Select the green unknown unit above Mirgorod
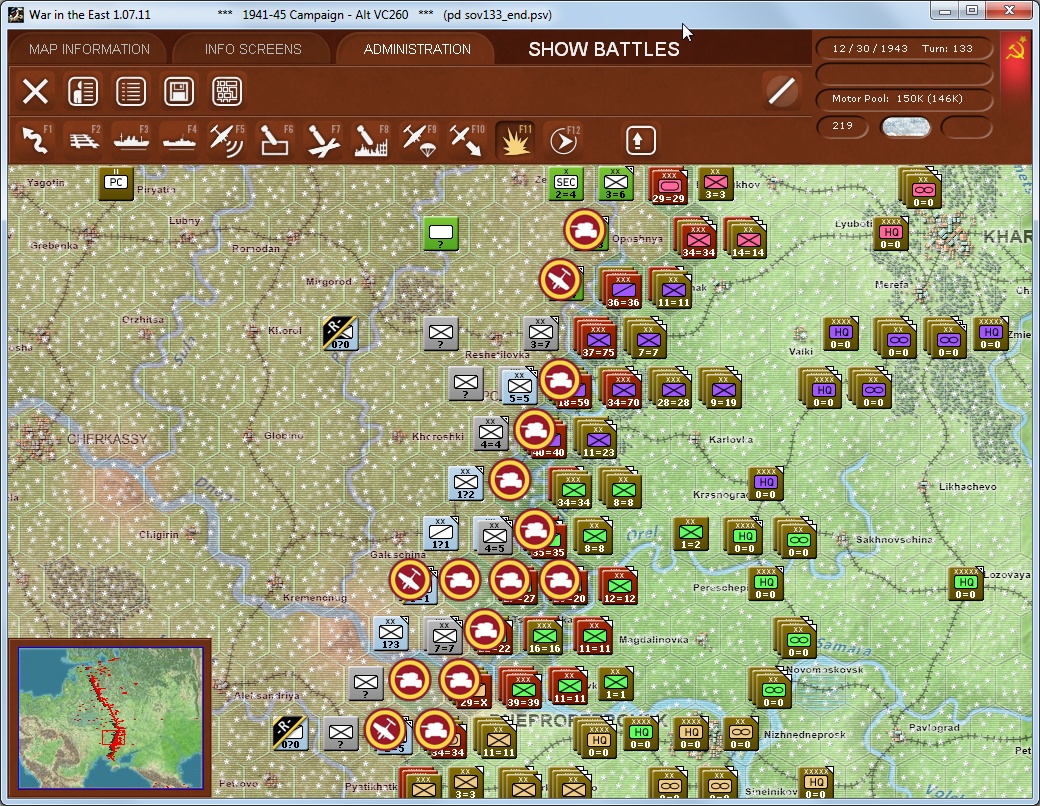This screenshot has height=806, width=1040. point(441,234)
